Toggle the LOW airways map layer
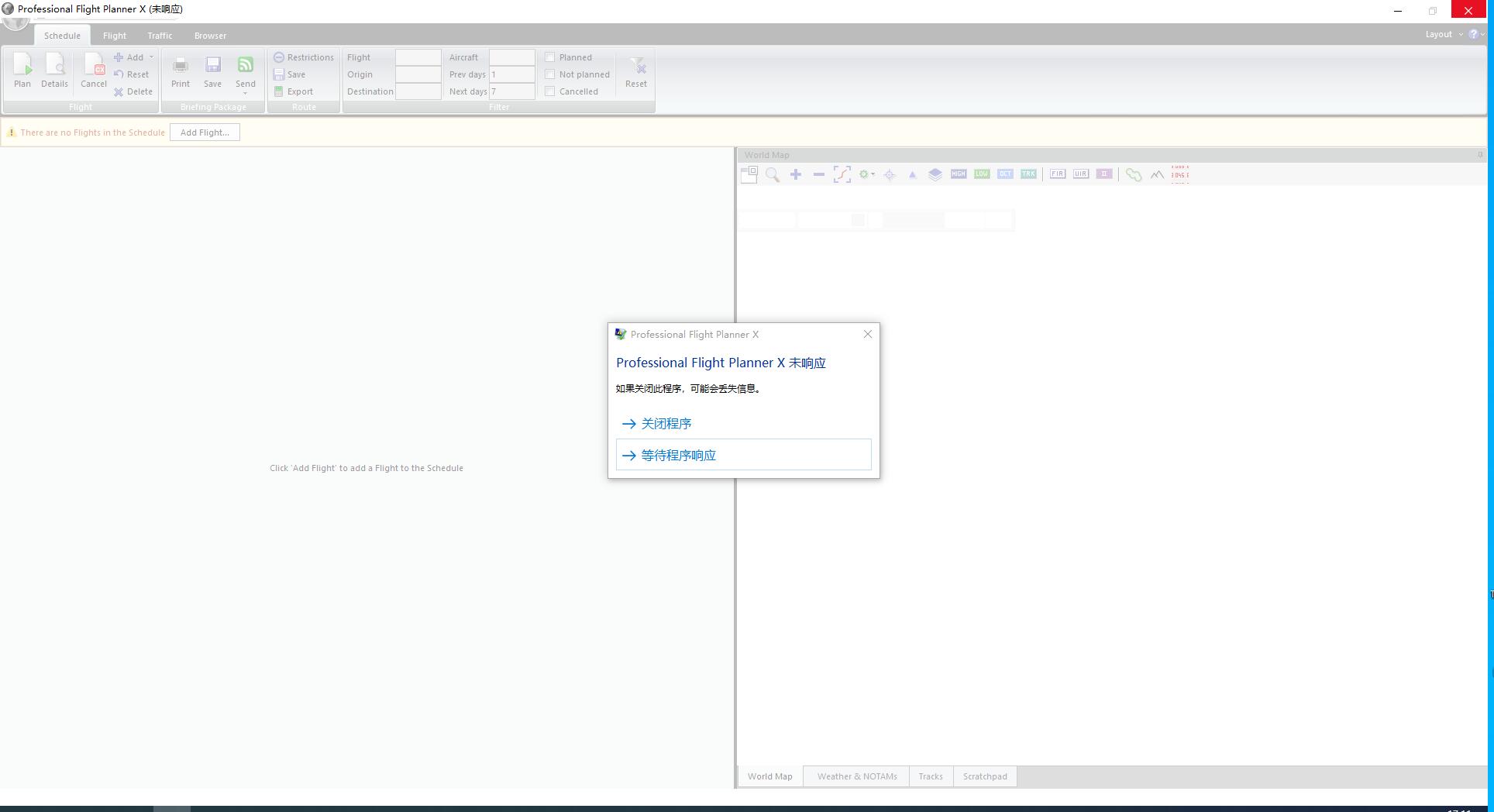The height and width of the screenshot is (812, 1494). pyautogui.click(x=982, y=174)
